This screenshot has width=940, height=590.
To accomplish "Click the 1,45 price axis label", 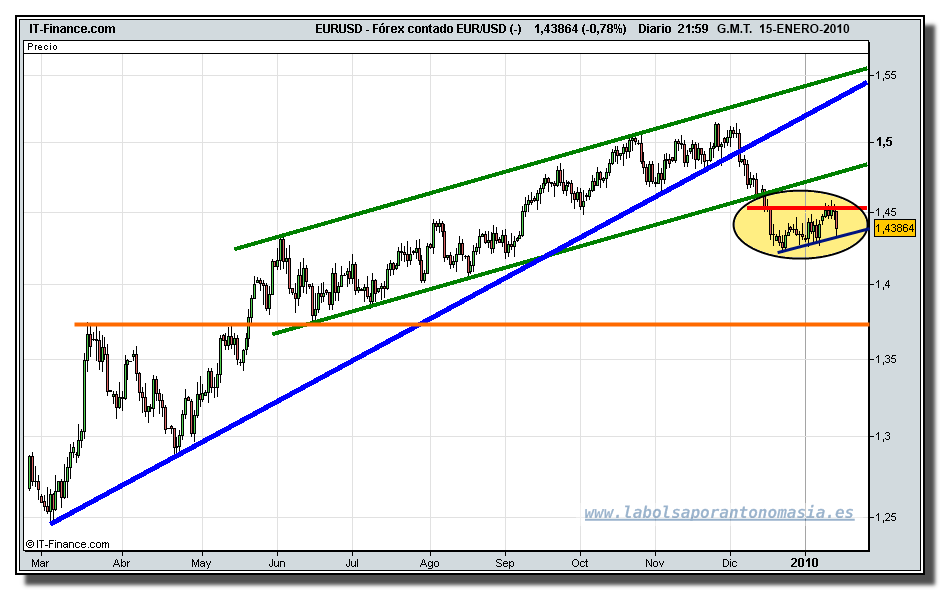I will point(885,212).
